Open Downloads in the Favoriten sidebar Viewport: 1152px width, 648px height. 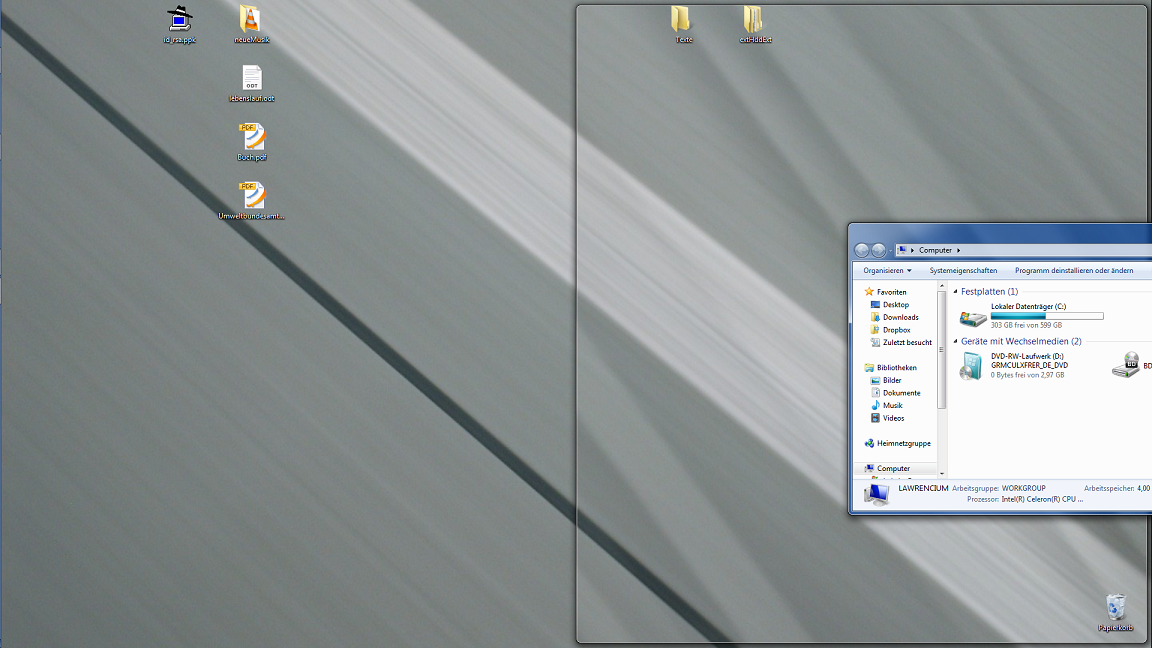tap(900, 317)
